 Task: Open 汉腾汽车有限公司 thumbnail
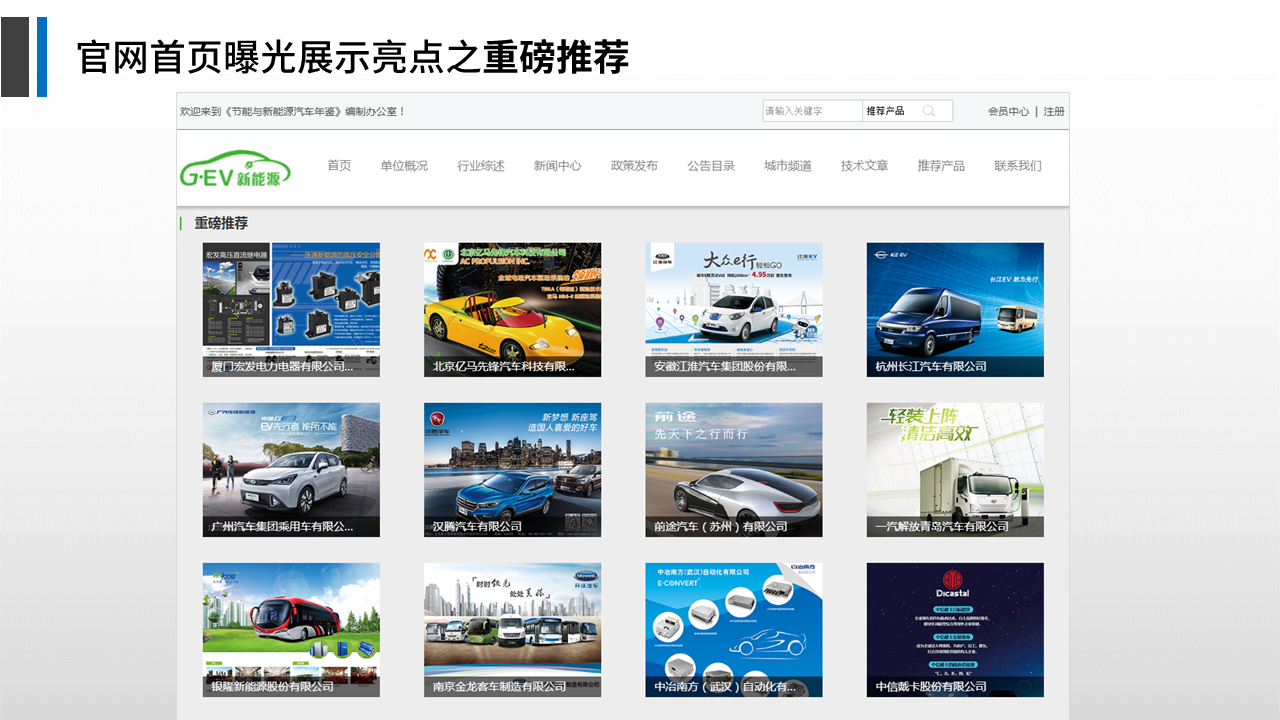pos(512,470)
